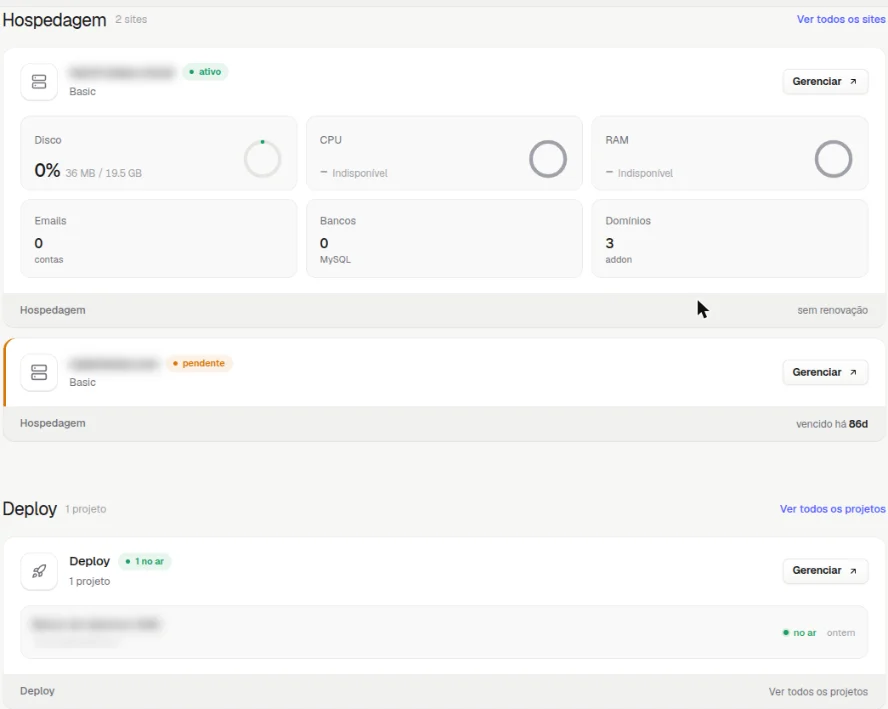
Task: Click the 'ontem' timestamp text
Action: 840,633
